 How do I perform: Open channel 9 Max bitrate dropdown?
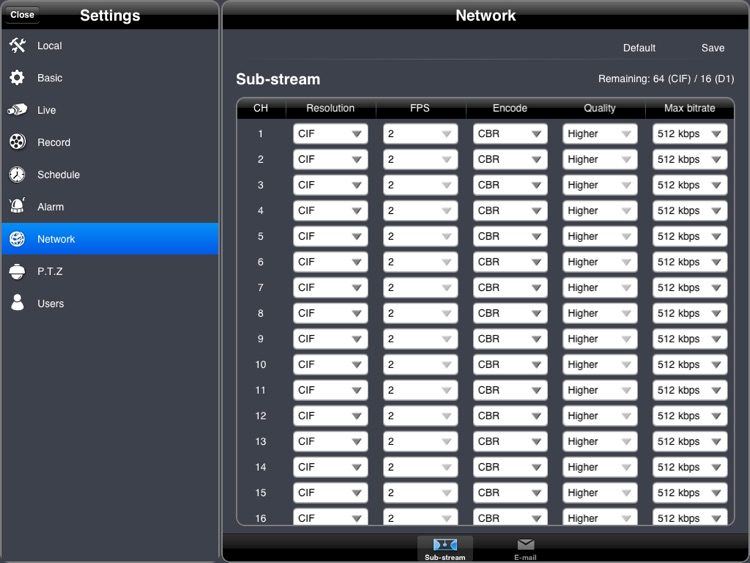(x=690, y=339)
